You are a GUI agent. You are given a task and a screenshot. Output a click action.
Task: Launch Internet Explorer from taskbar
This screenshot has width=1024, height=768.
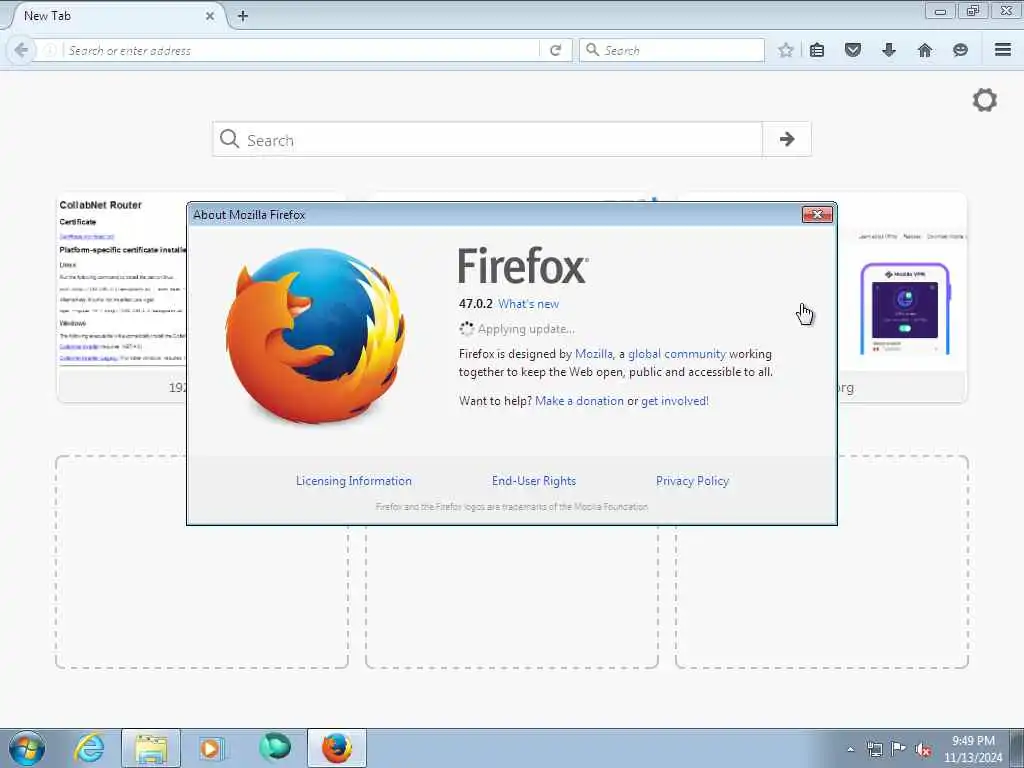[x=89, y=748]
